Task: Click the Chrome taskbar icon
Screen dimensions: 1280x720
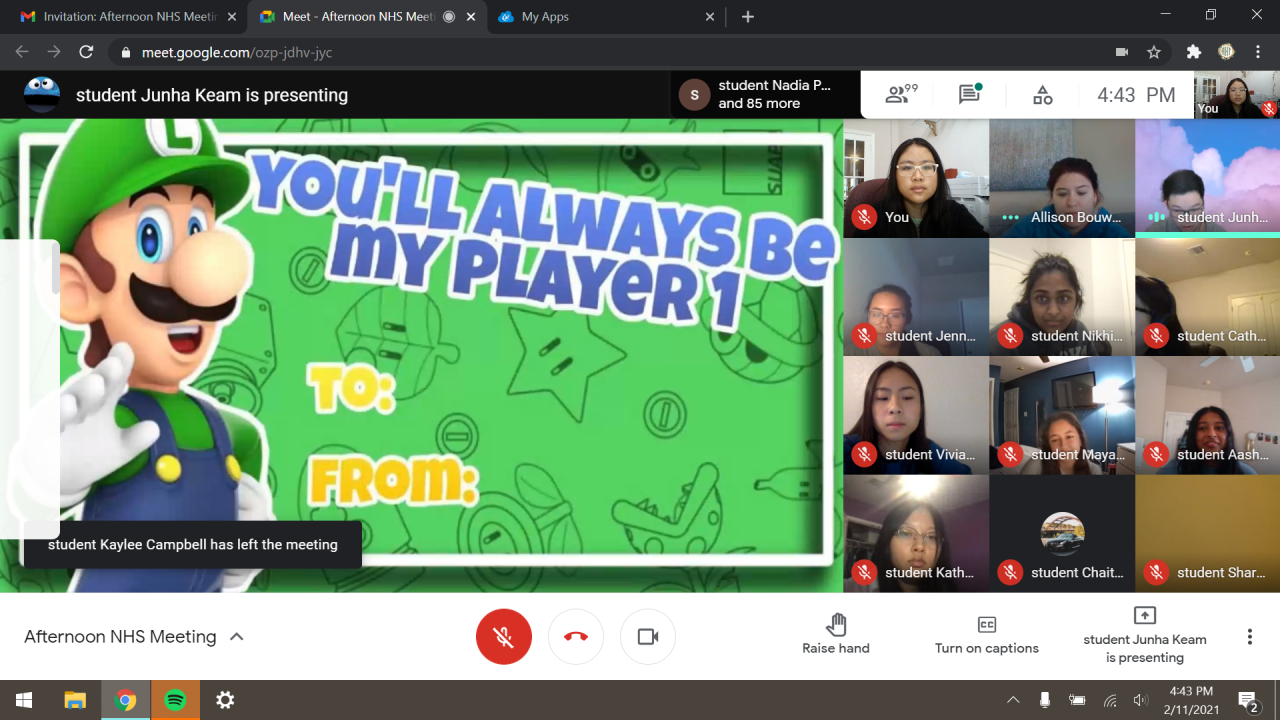Action: (125, 700)
